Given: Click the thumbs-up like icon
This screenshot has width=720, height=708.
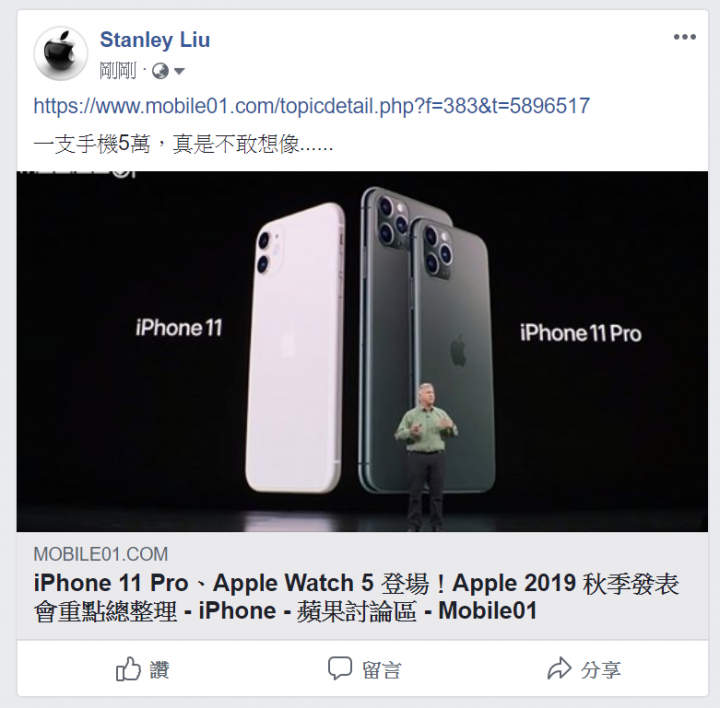Looking at the screenshot, I should [x=128, y=669].
